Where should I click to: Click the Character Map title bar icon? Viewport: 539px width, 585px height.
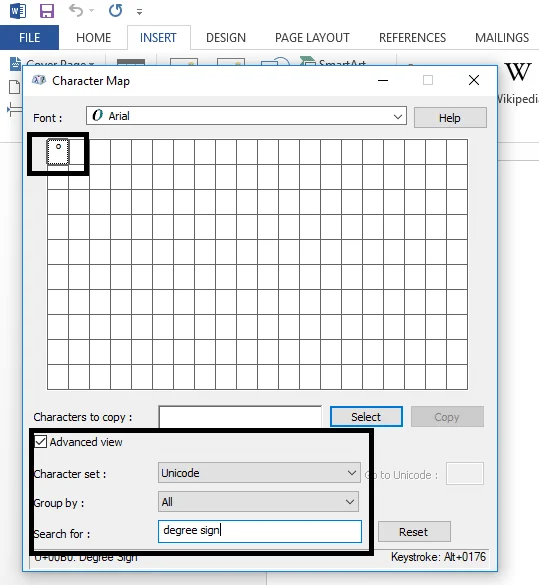pos(39,80)
